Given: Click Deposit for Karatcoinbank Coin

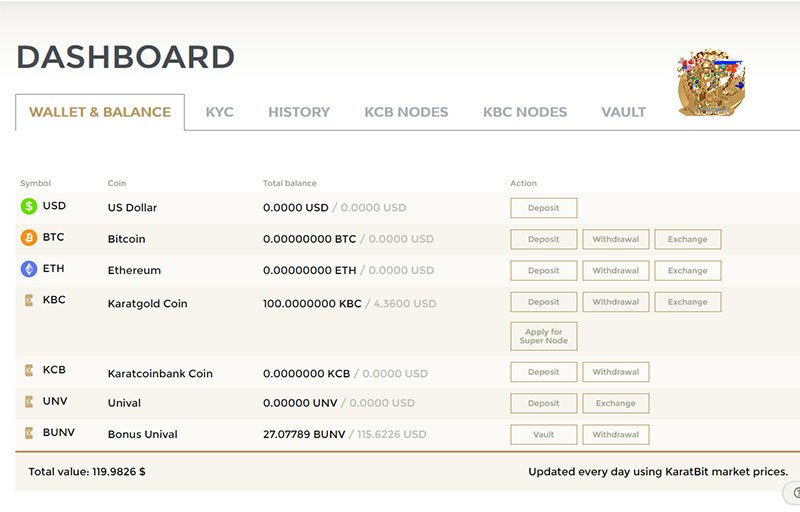Looking at the screenshot, I should click(544, 372).
